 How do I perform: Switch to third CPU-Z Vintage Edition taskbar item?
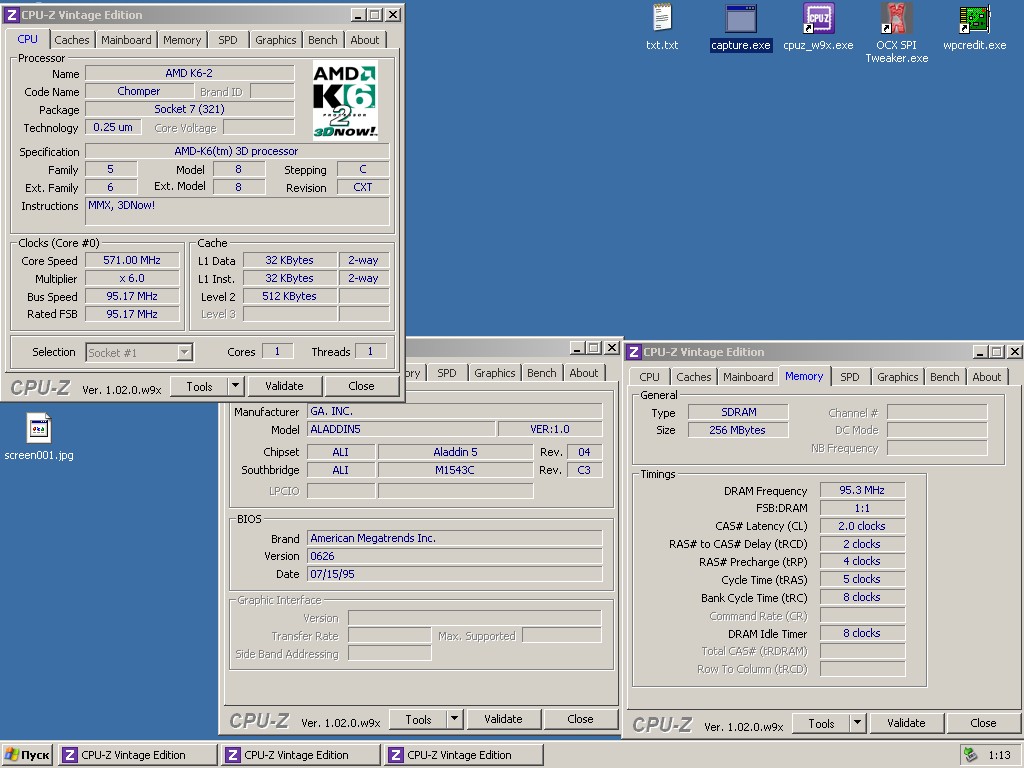[464, 755]
